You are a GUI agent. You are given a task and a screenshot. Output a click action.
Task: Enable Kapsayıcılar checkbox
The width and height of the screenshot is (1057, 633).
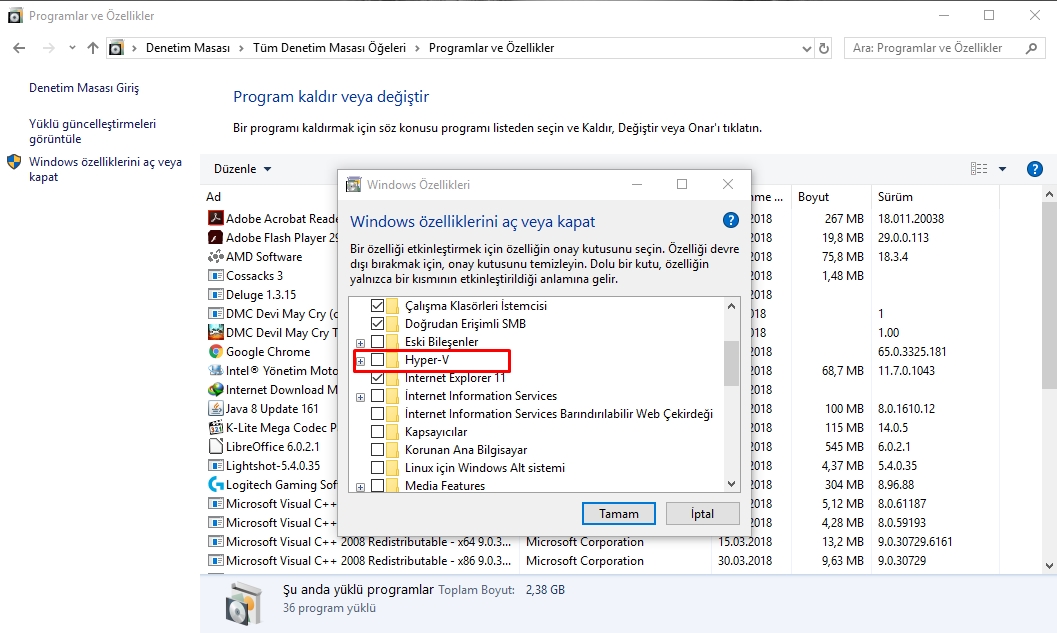coord(378,432)
